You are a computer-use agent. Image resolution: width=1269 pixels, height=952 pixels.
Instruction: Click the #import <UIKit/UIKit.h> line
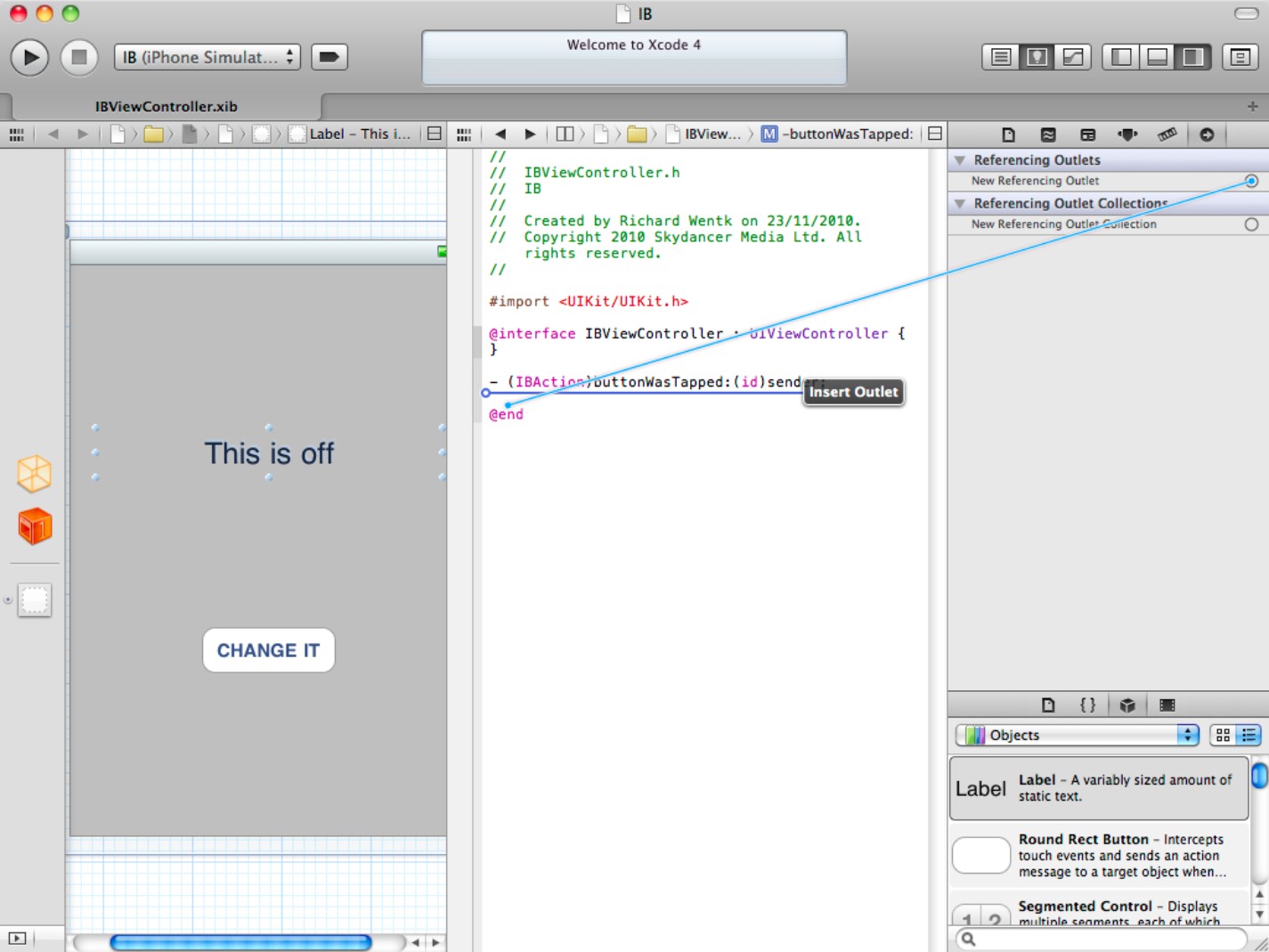tap(589, 301)
